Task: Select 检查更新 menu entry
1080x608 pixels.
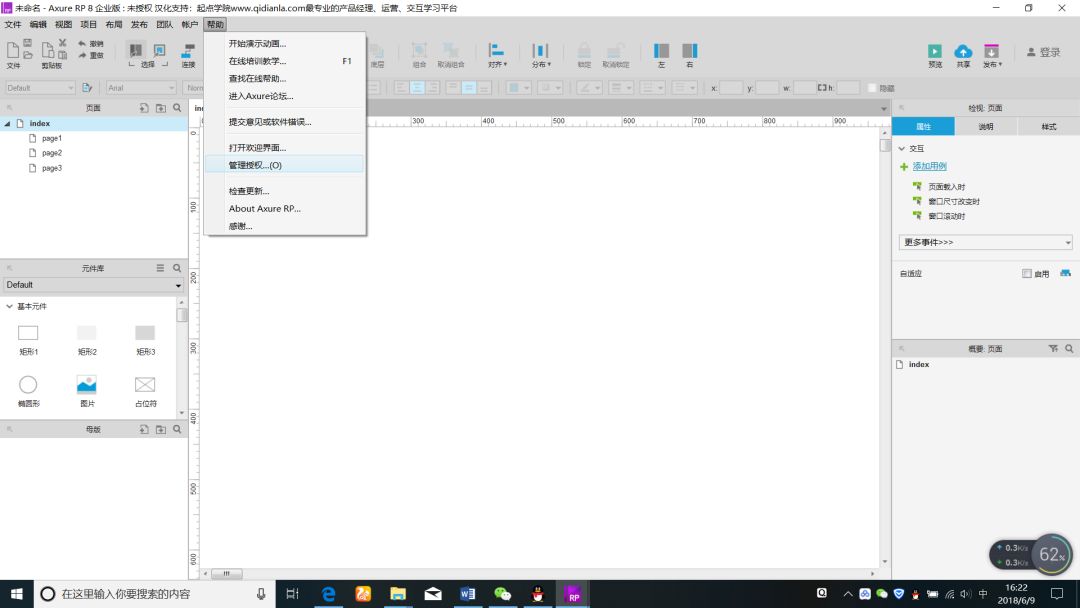Action: tap(249, 191)
